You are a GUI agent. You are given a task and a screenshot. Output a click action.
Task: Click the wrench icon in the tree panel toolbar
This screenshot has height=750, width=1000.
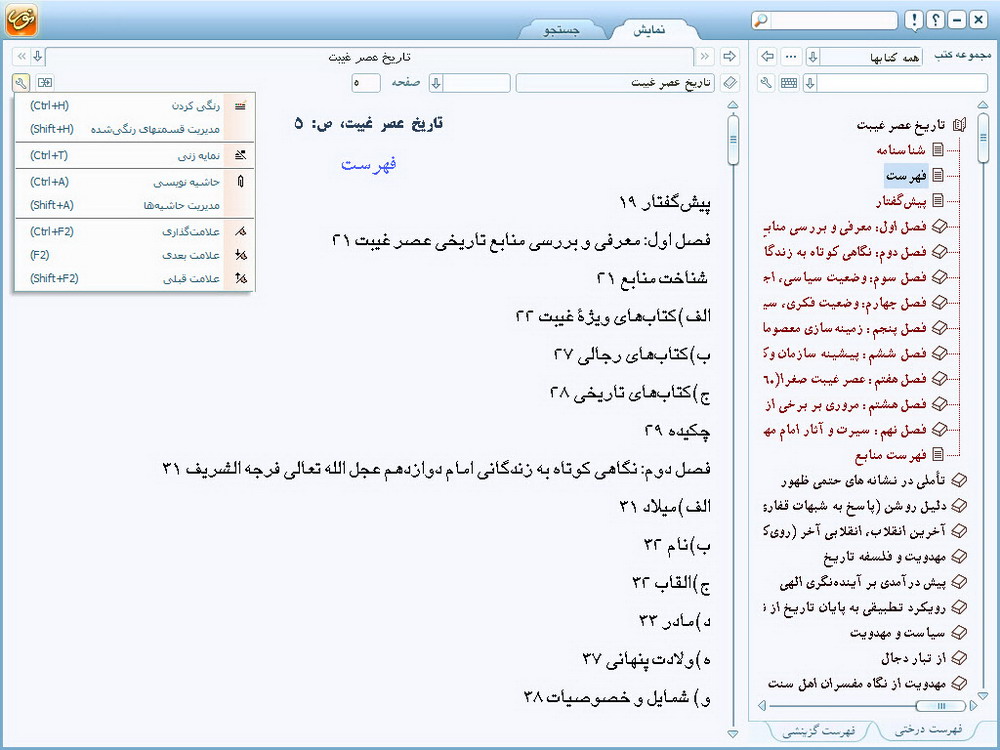(766, 83)
